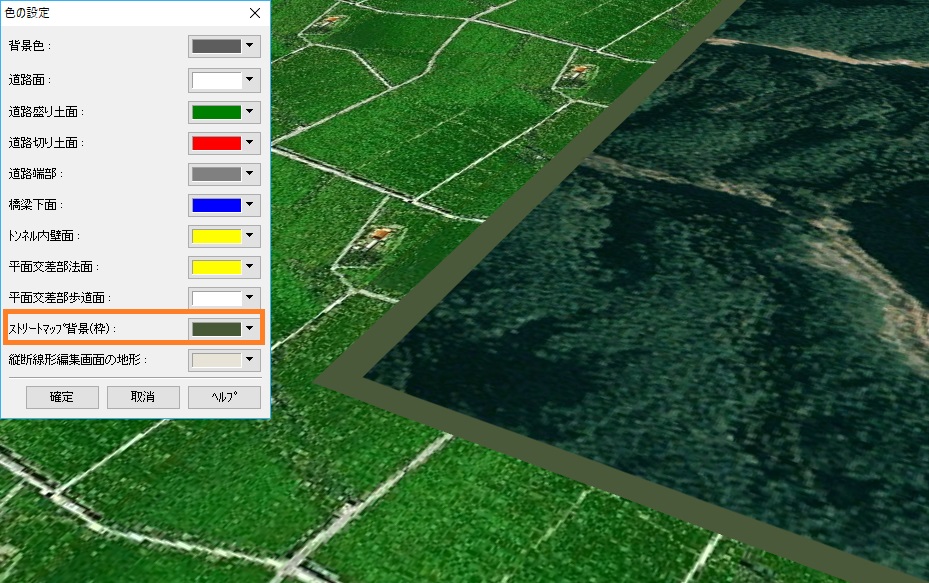Click the dark gray 背景色 swatch
The width and height of the screenshot is (929, 583).
(216, 46)
